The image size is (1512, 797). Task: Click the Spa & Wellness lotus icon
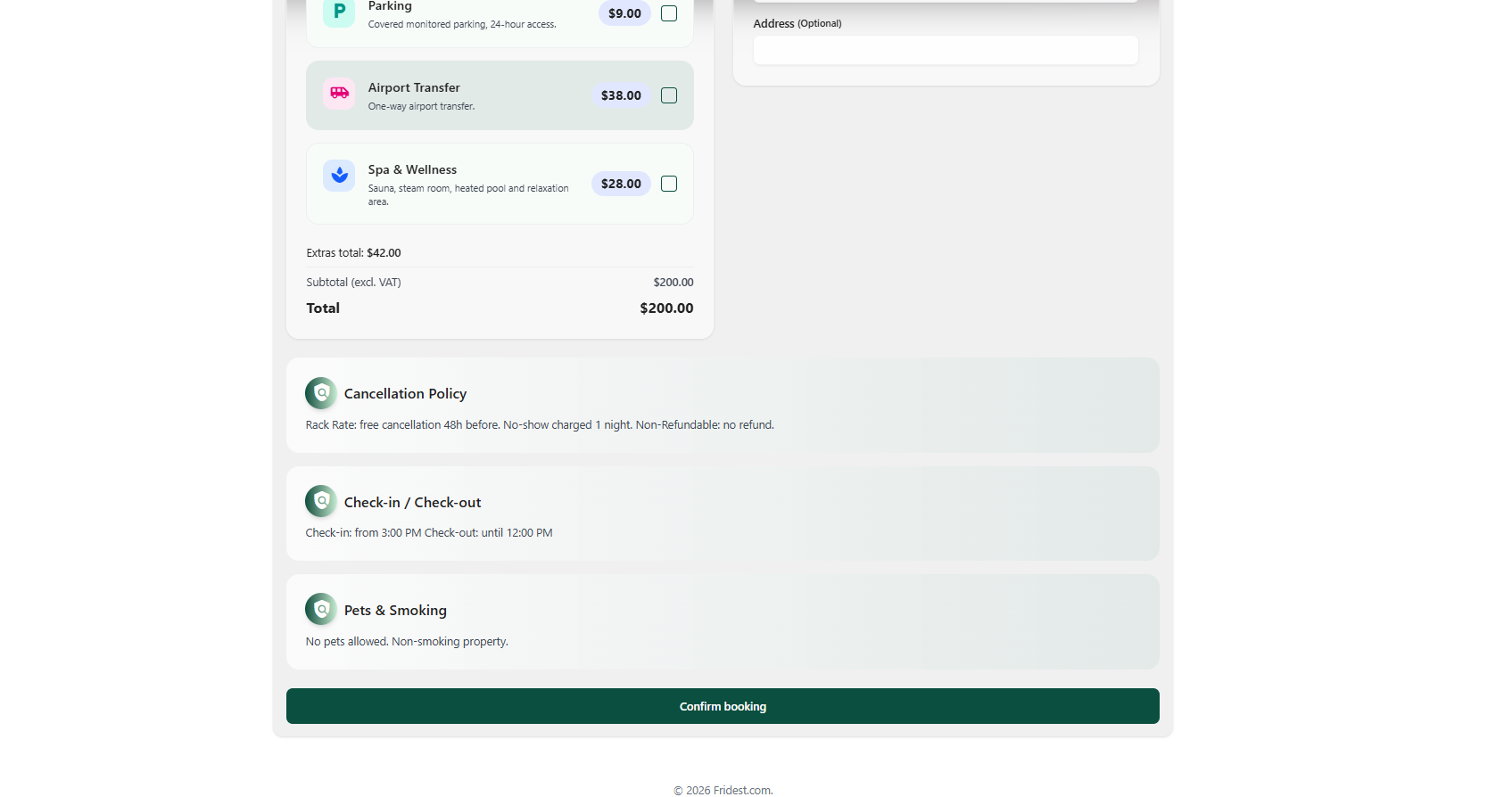point(339,176)
